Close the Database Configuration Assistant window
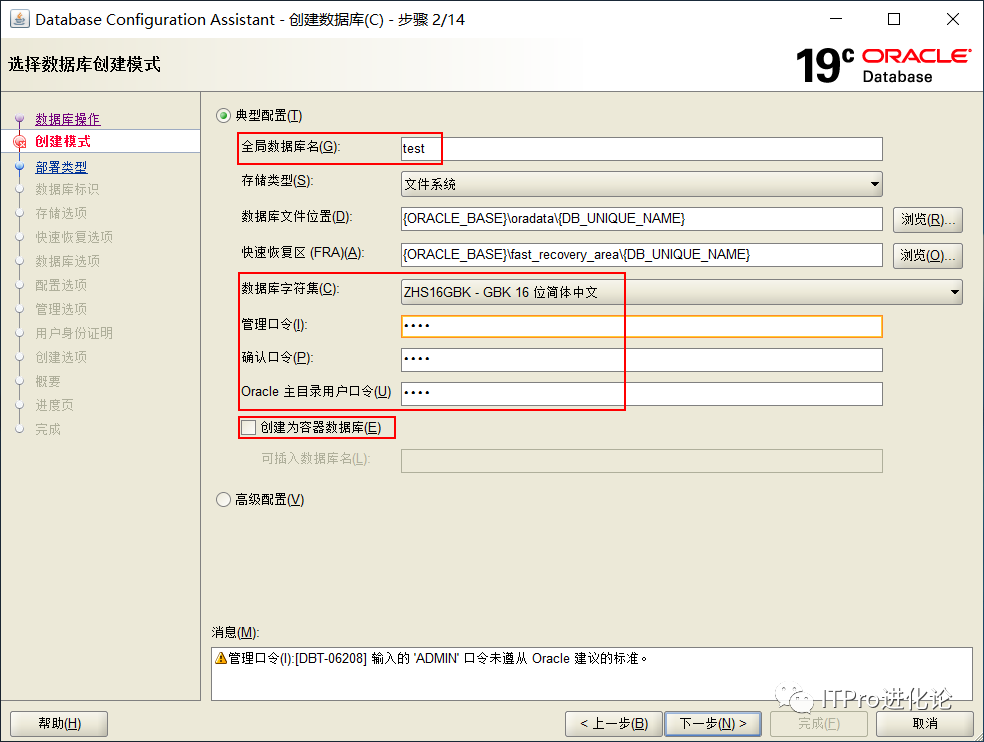This screenshot has width=984, height=742. coord(953,19)
